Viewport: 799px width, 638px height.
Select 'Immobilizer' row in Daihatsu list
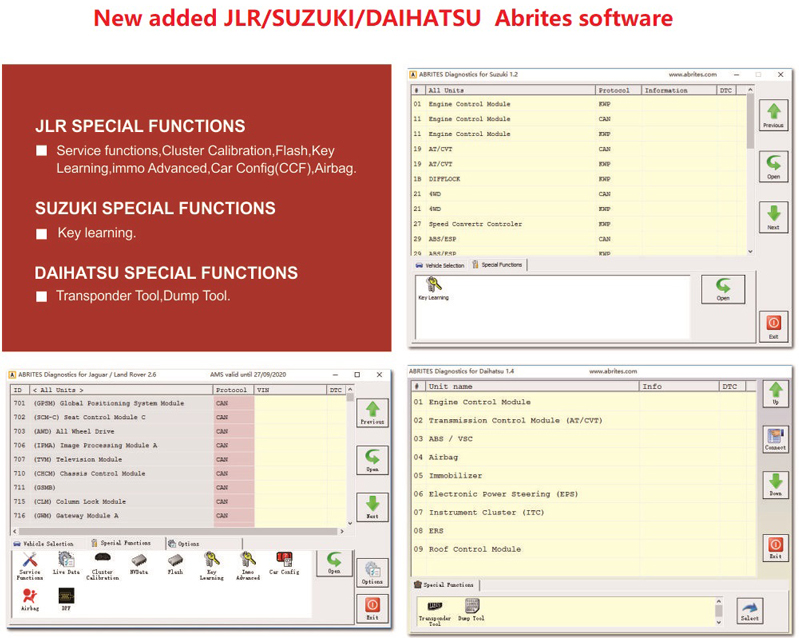[x=584, y=475]
